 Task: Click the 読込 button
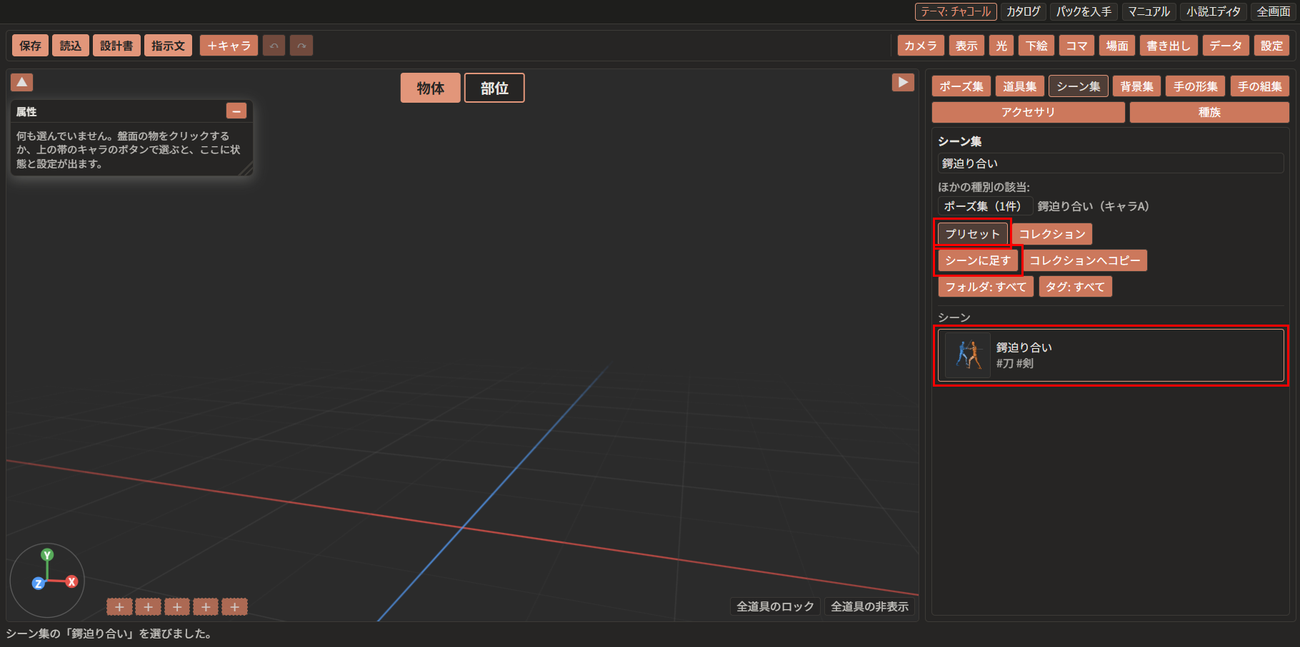coord(70,46)
